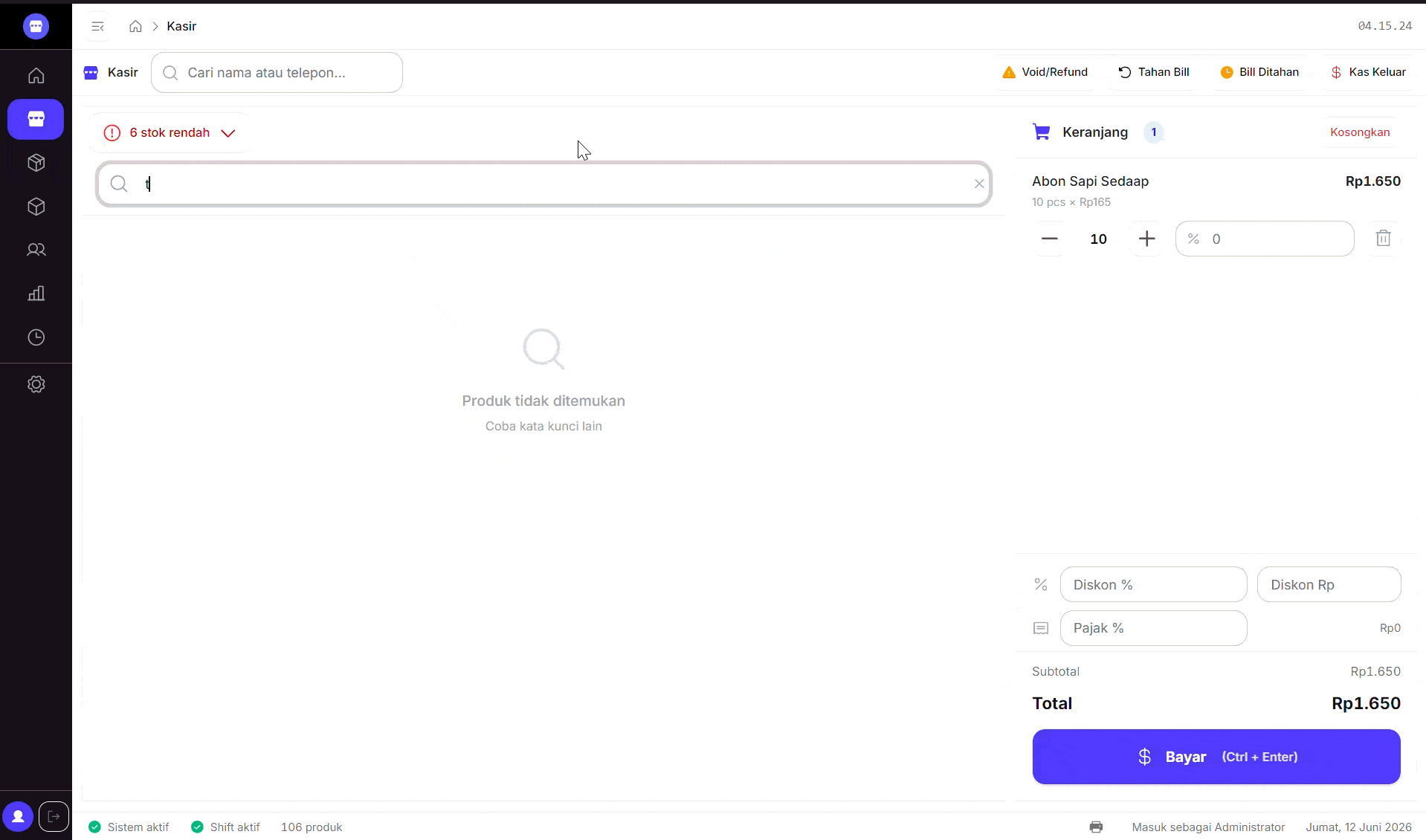Screen dimensions: 1426x840
Task: Click the Diskon Rp input field
Action: 1329,584
